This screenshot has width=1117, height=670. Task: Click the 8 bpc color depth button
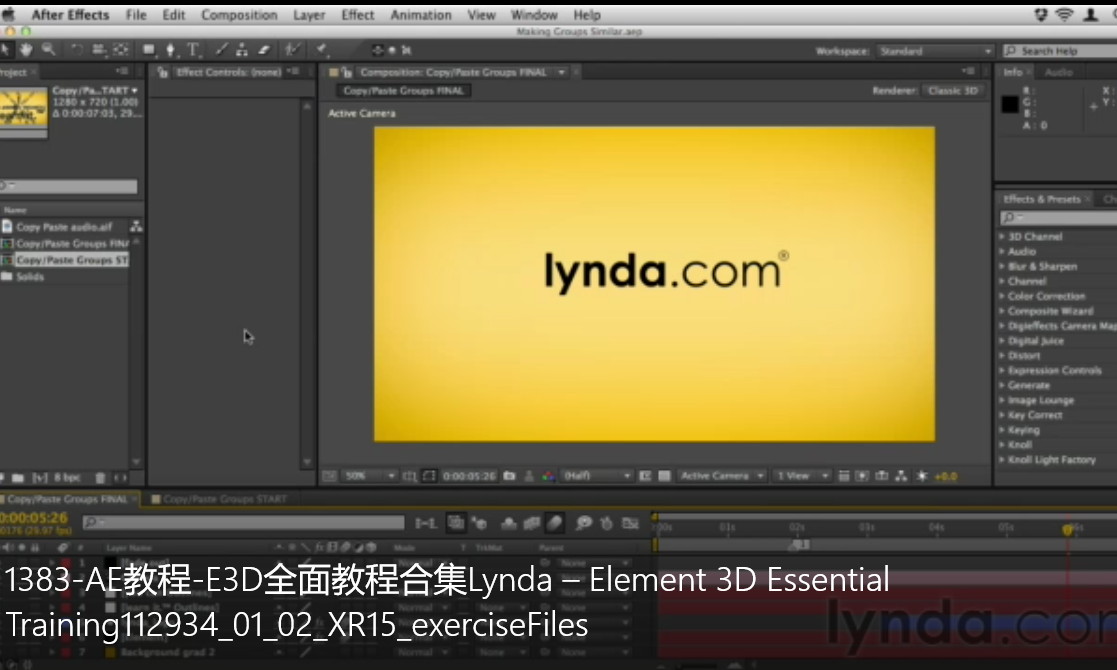pos(68,478)
